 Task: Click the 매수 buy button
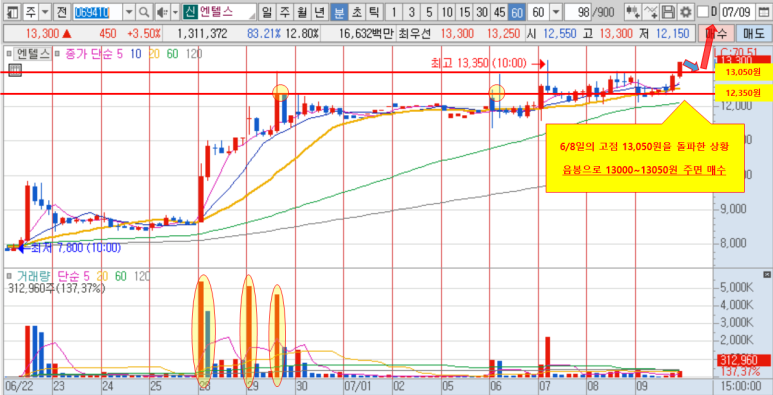pos(715,34)
